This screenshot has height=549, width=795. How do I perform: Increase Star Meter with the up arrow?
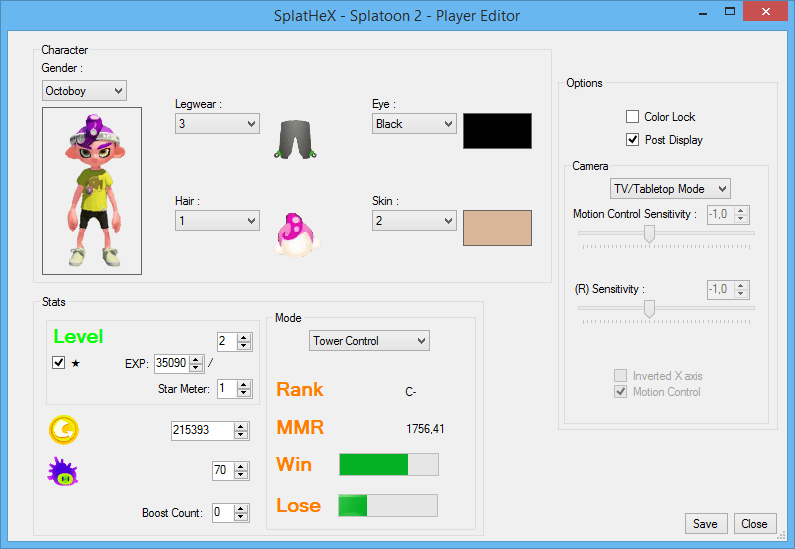point(244,385)
